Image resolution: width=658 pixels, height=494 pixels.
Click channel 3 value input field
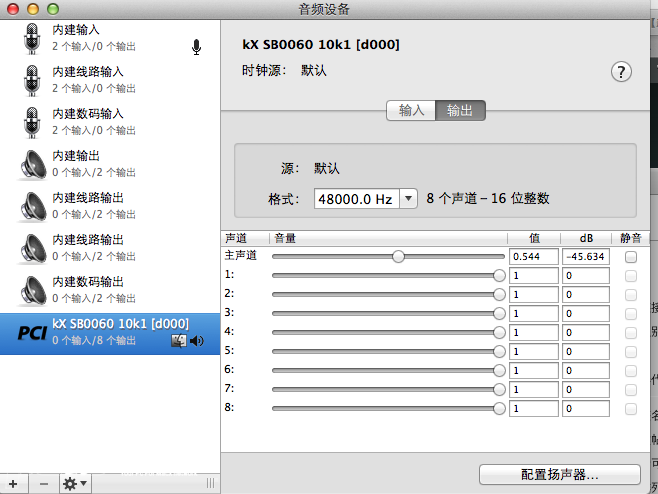(534, 314)
